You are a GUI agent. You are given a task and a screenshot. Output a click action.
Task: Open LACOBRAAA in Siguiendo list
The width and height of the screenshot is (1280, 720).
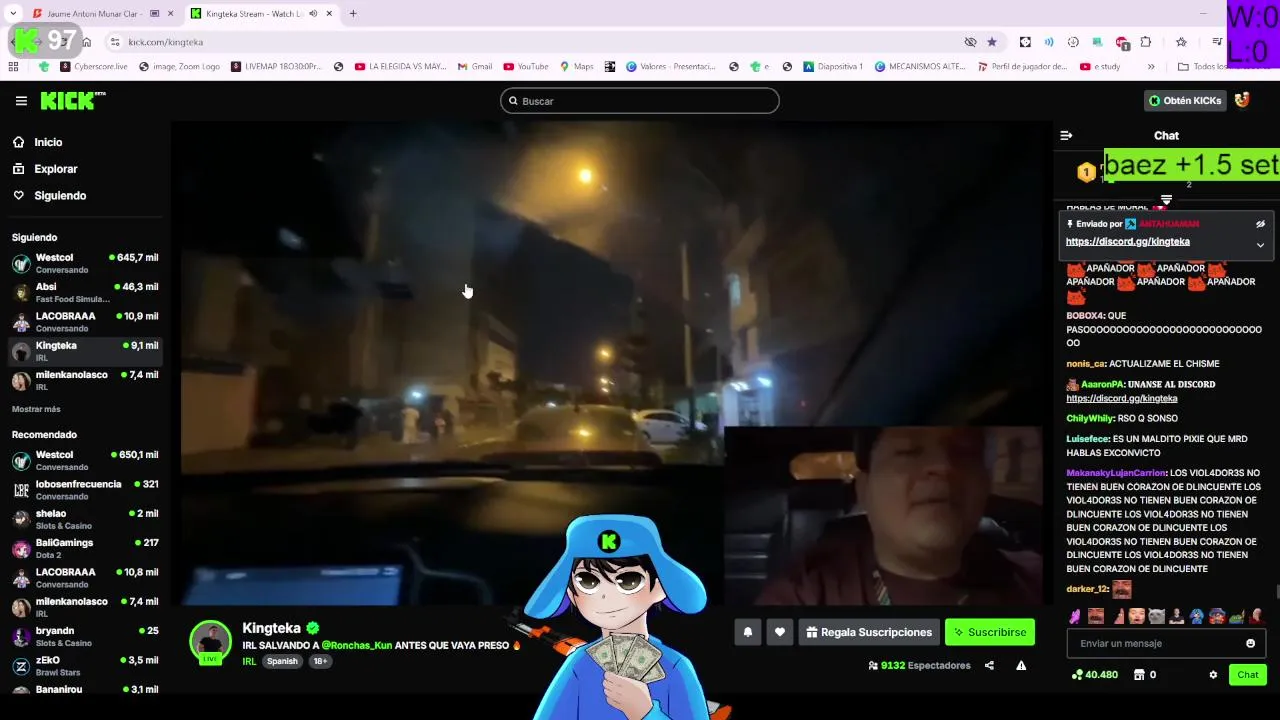pos(85,322)
